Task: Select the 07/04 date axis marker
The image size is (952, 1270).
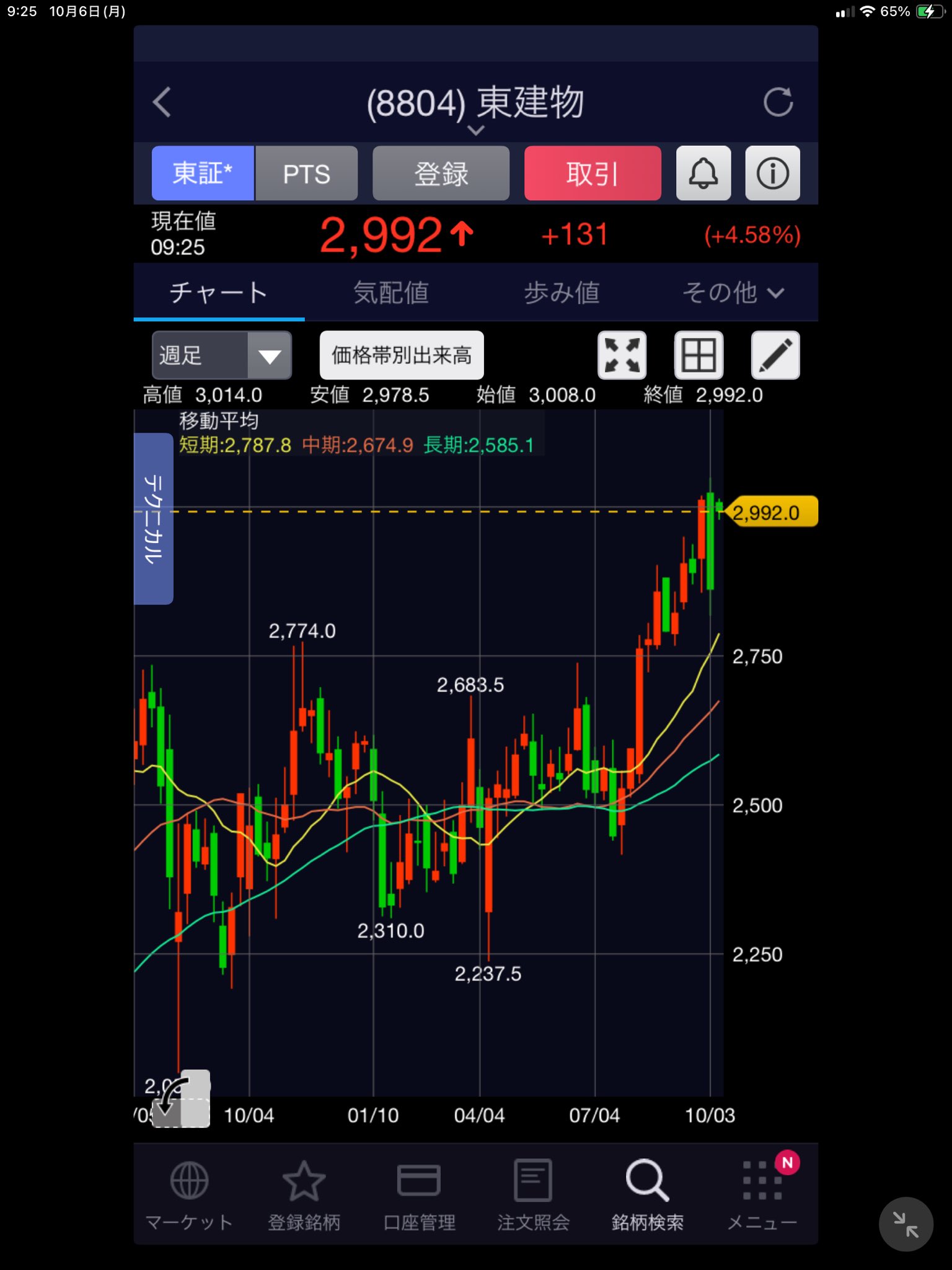Action: click(594, 1115)
